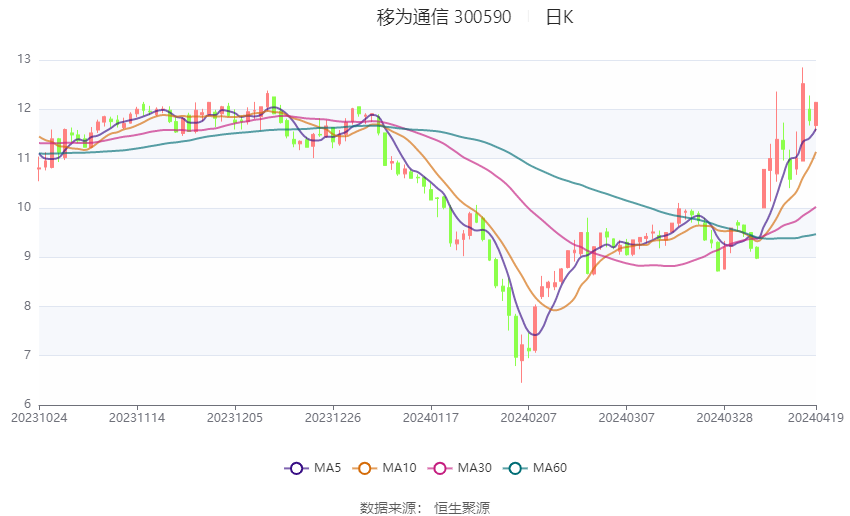This screenshot has width=850, height=516.
Task: Toggle the MA60 teal legend marker
Action: [x=515, y=468]
